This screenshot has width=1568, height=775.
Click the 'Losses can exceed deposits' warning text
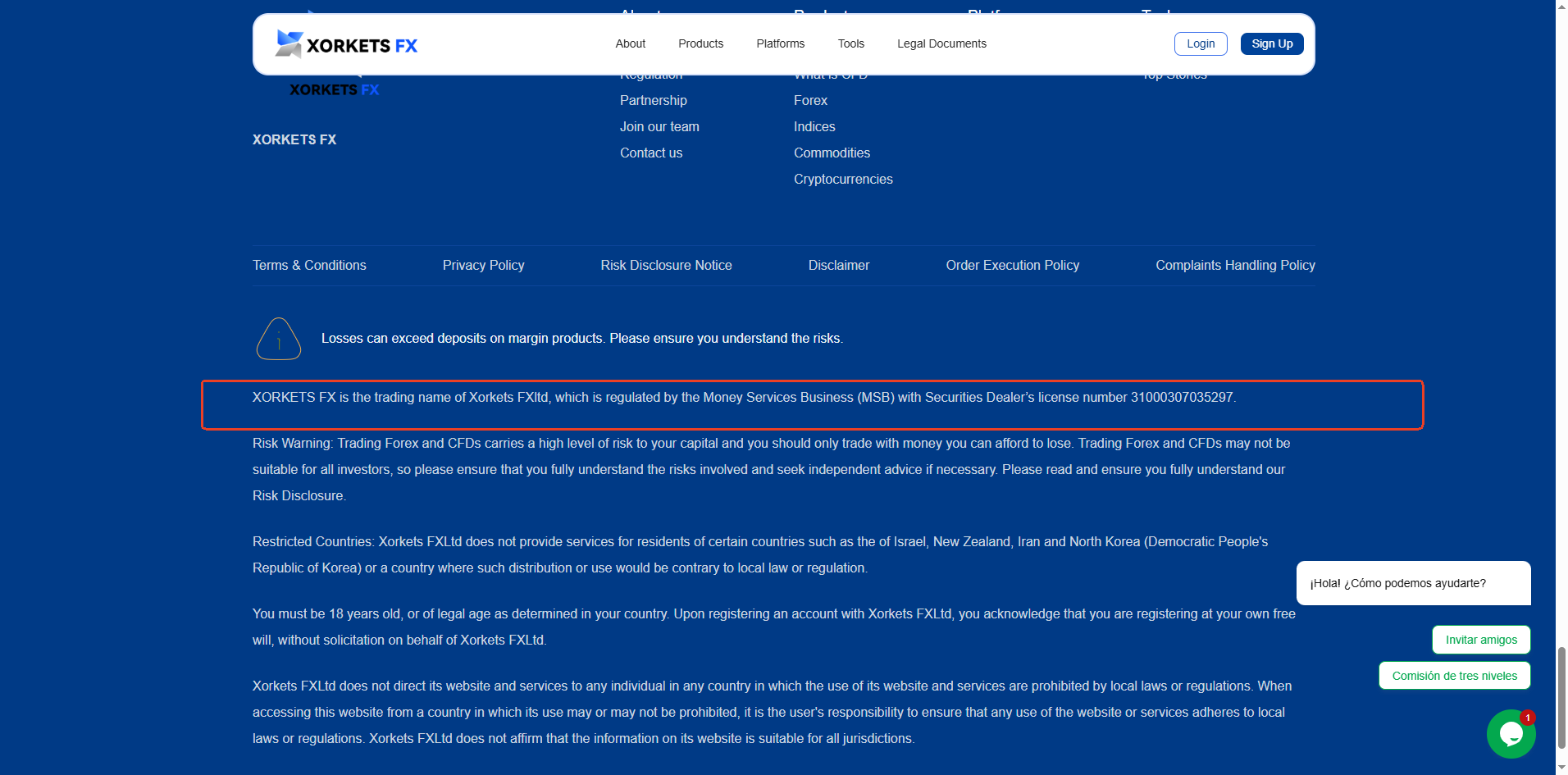[582, 338]
